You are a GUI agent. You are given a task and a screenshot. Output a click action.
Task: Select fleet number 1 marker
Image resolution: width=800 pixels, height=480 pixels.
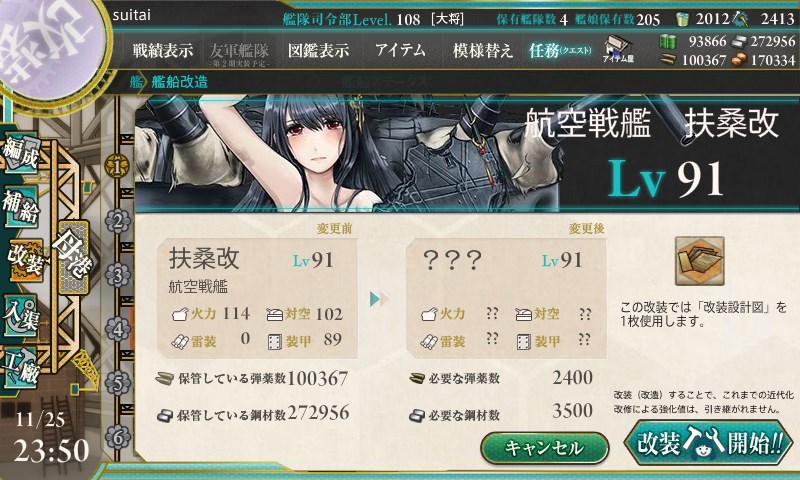[x=117, y=166]
